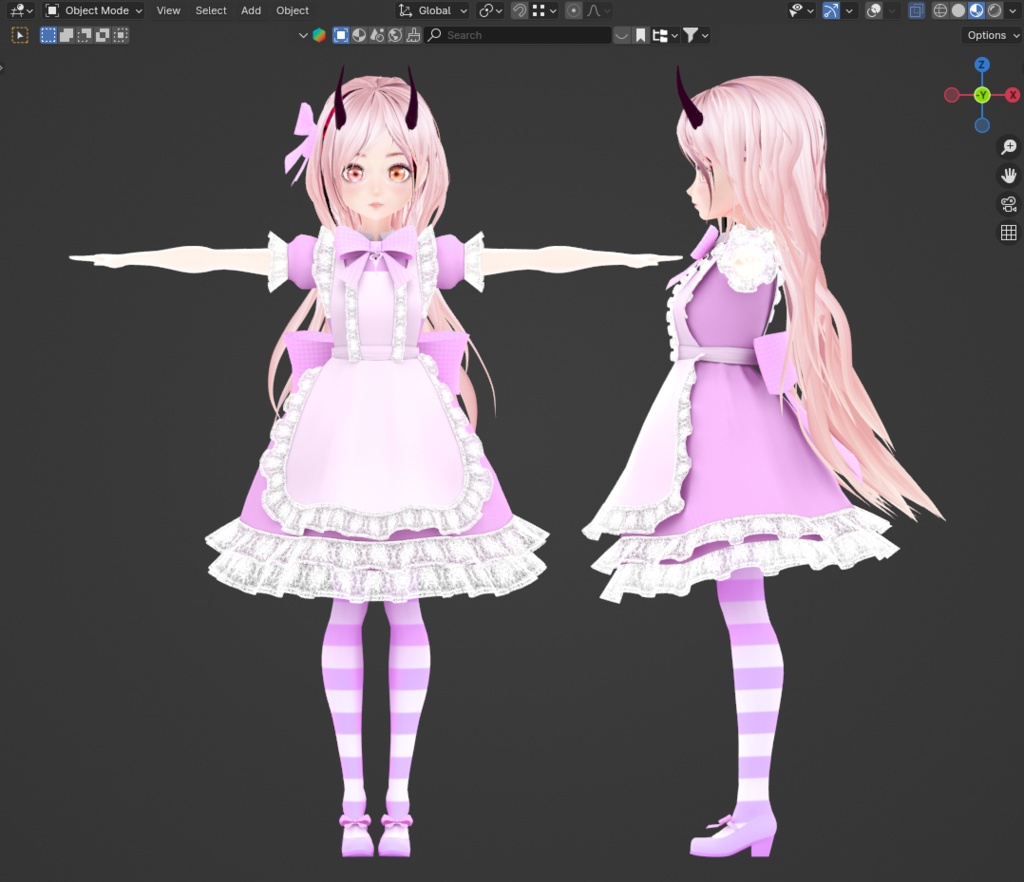This screenshot has height=882, width=1024.
Task: Click the colorful asset library cube icon
Action: tap(319, 35)
